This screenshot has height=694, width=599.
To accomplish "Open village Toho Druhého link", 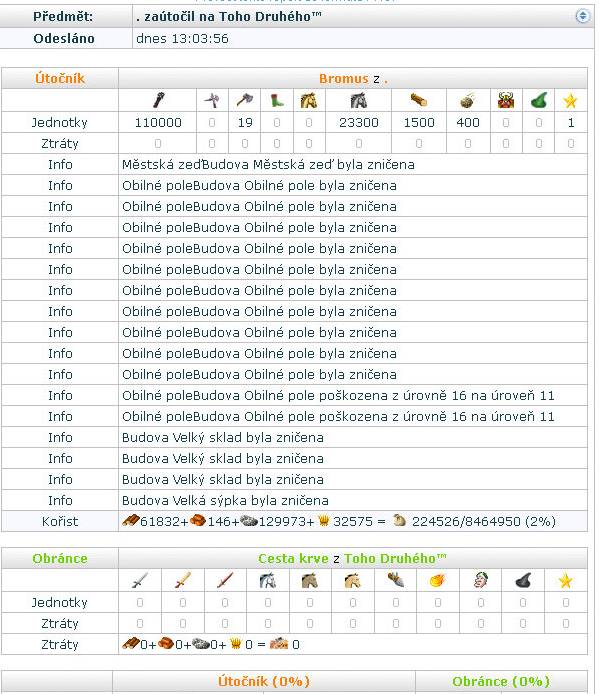I will coord(395,559).
